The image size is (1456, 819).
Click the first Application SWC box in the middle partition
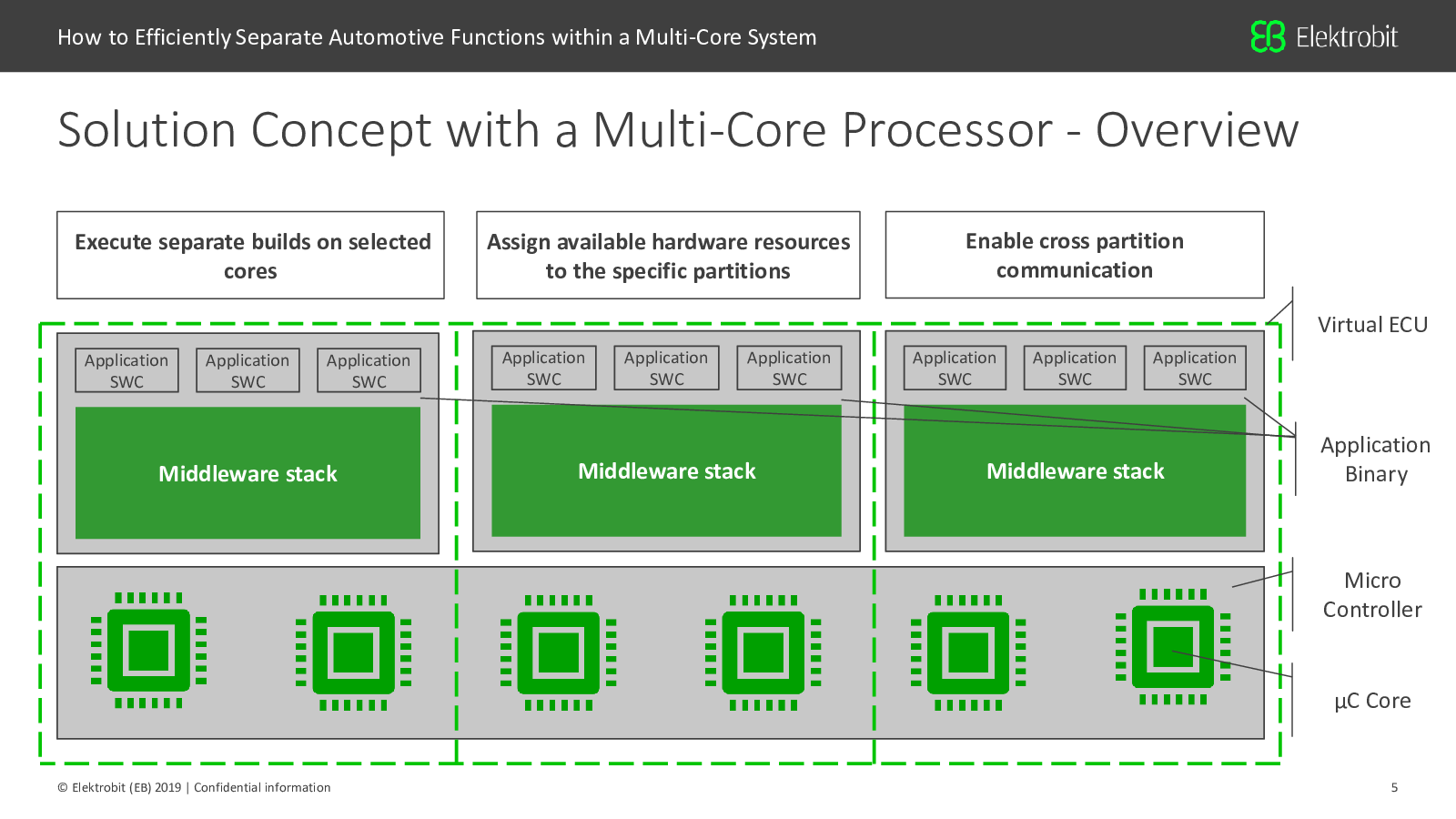(543, 368)
